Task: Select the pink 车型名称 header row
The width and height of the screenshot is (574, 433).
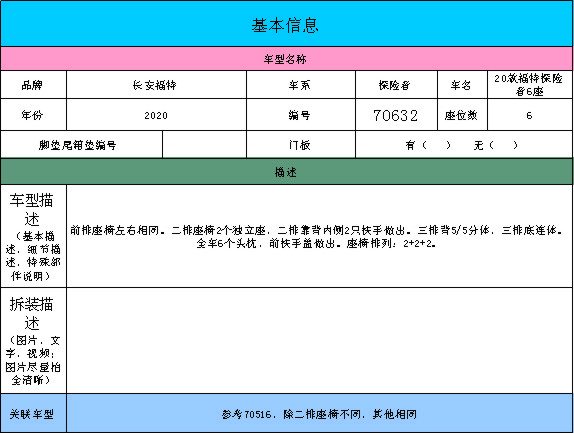Action: 287,59
